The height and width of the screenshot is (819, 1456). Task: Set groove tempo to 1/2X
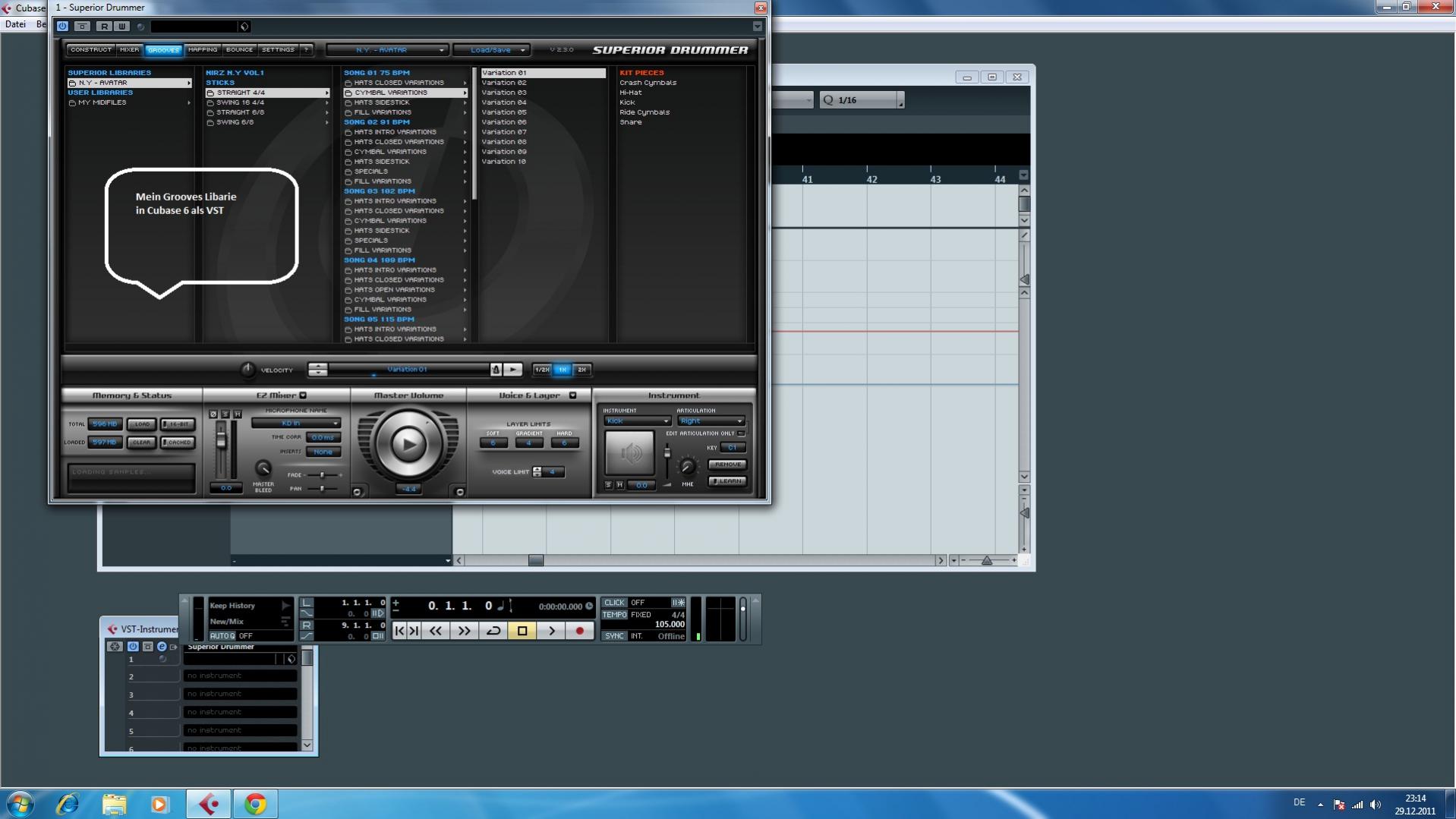click(542, 370)
